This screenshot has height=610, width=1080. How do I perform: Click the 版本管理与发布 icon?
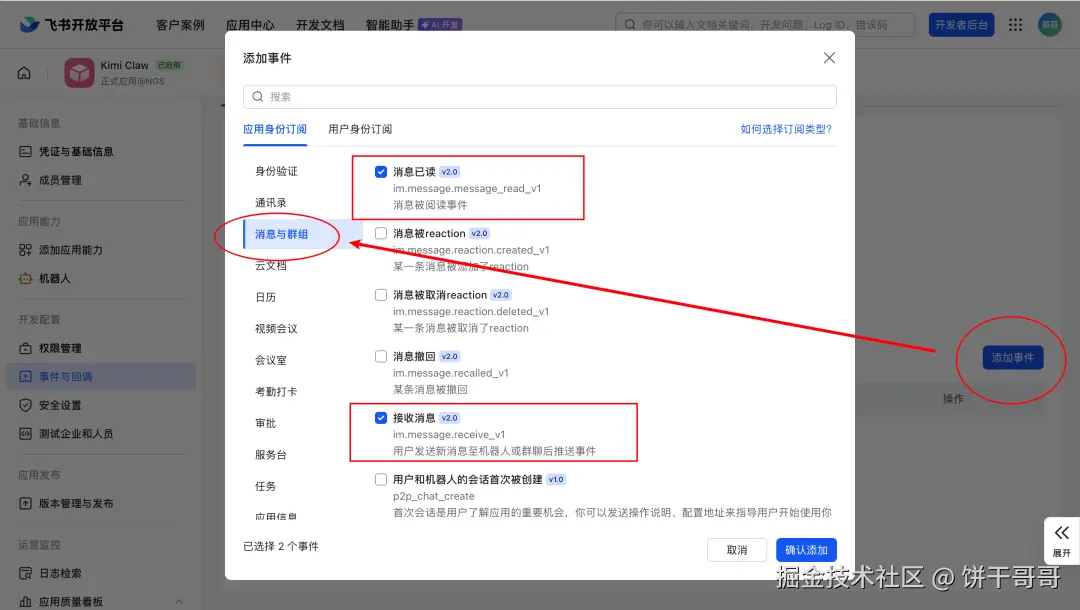pos(25,503)
